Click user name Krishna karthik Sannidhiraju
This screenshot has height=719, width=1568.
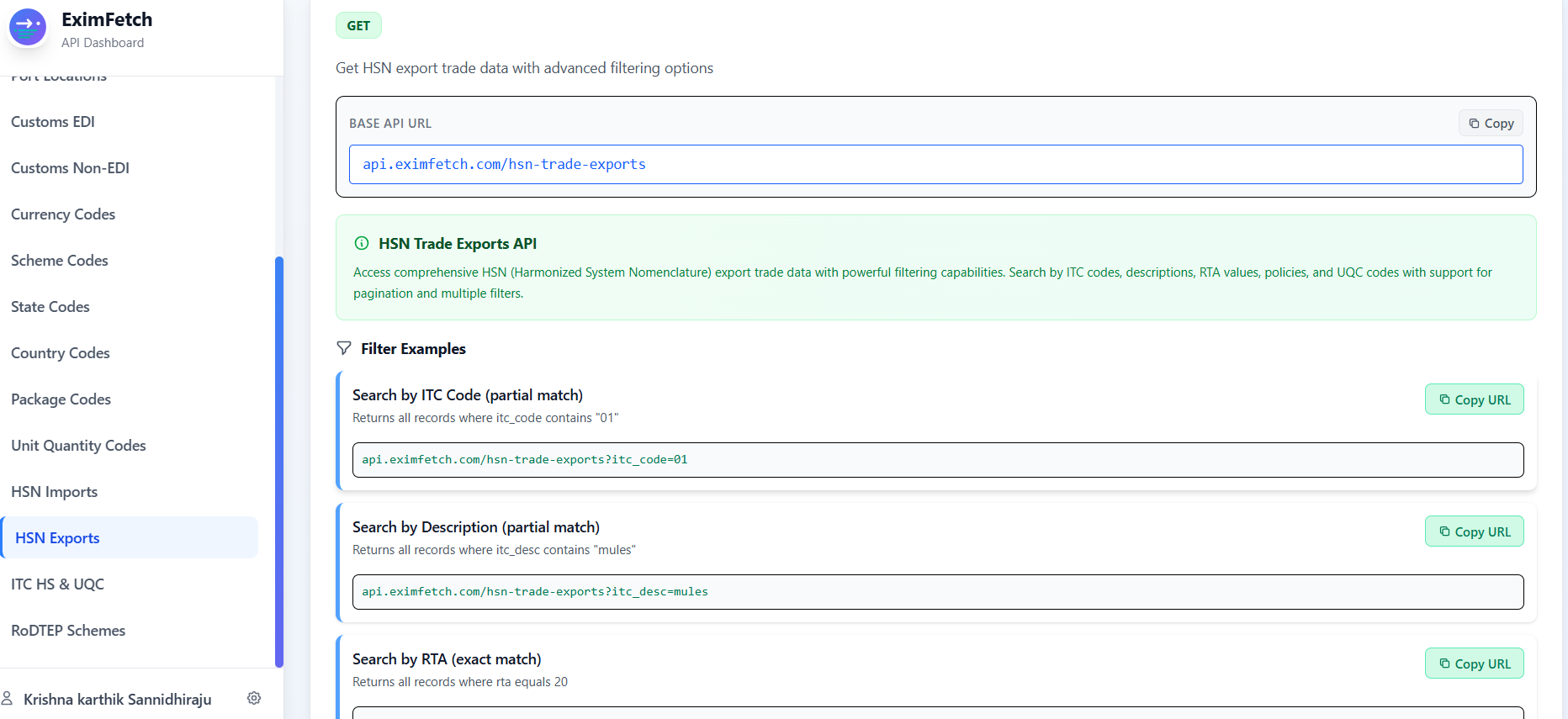pos(118,699)
